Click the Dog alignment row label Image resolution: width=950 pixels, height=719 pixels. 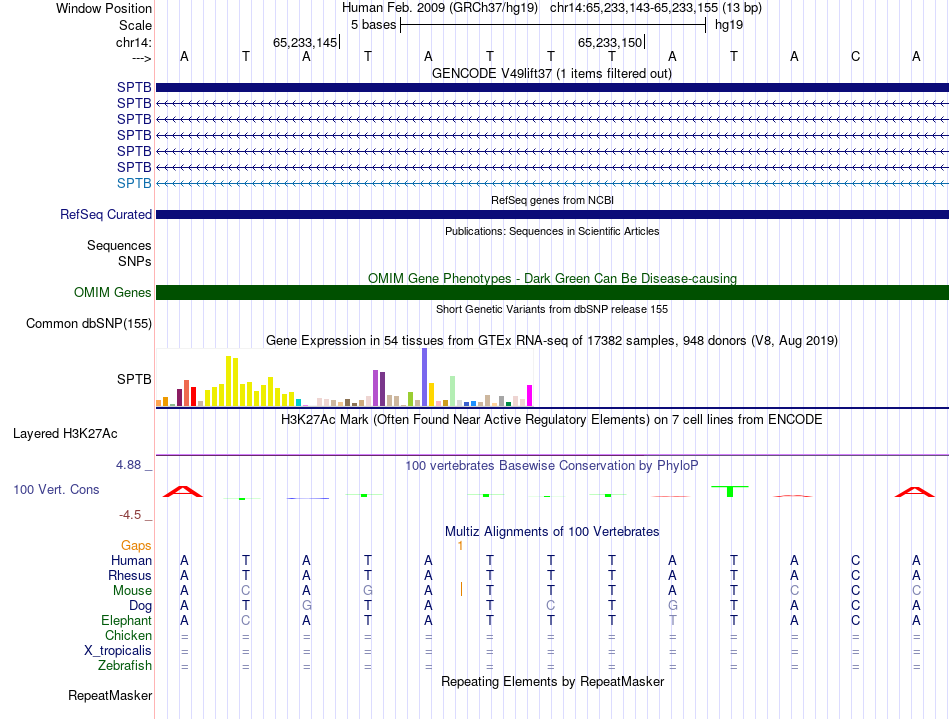(x=141, y=606)
